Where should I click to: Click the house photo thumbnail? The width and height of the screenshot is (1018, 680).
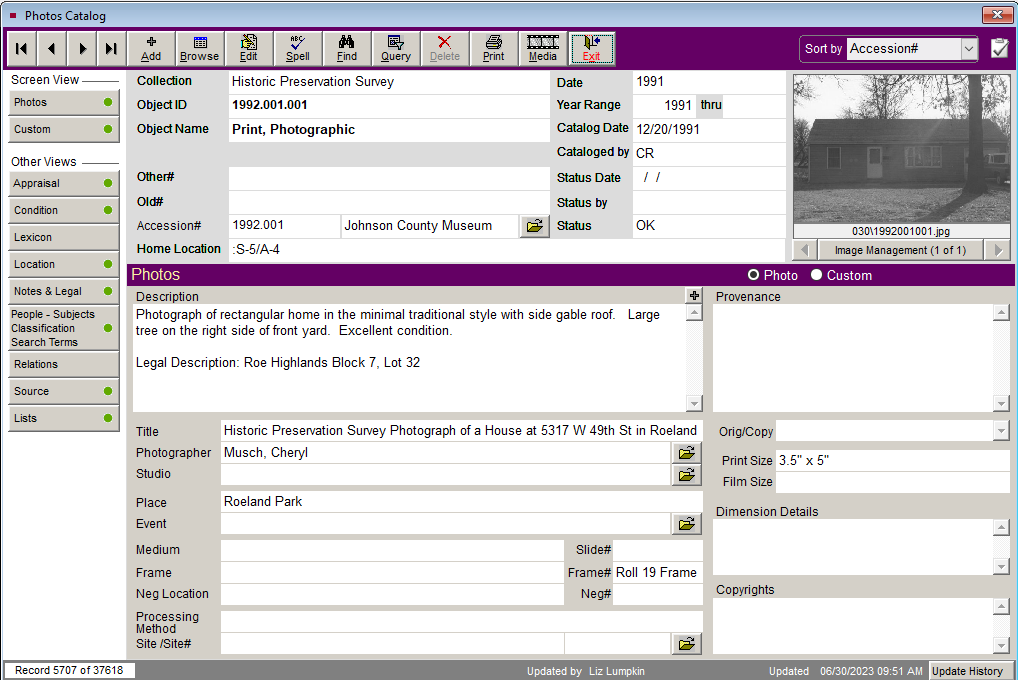901,148
